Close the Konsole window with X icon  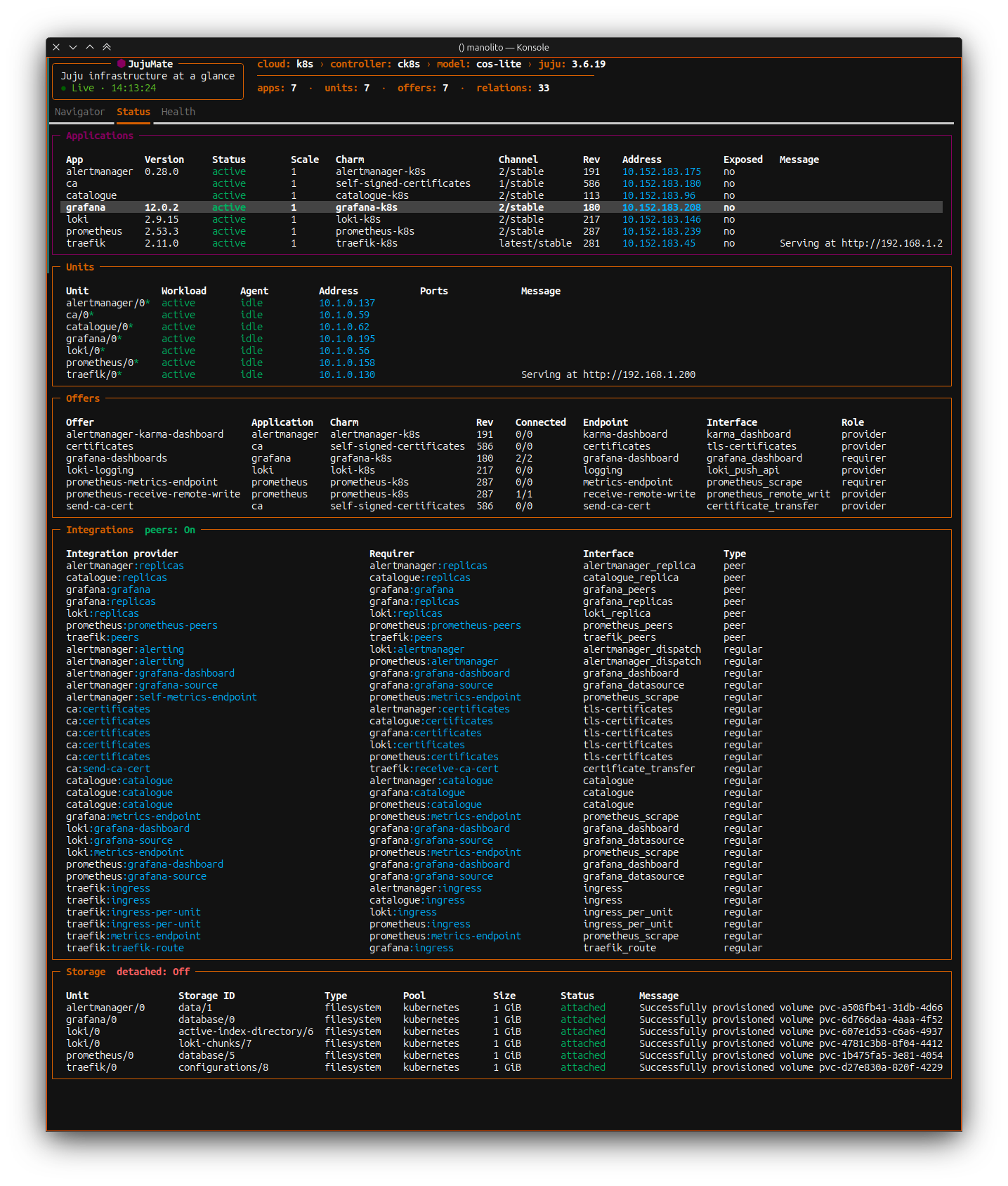tap(56, 47)
